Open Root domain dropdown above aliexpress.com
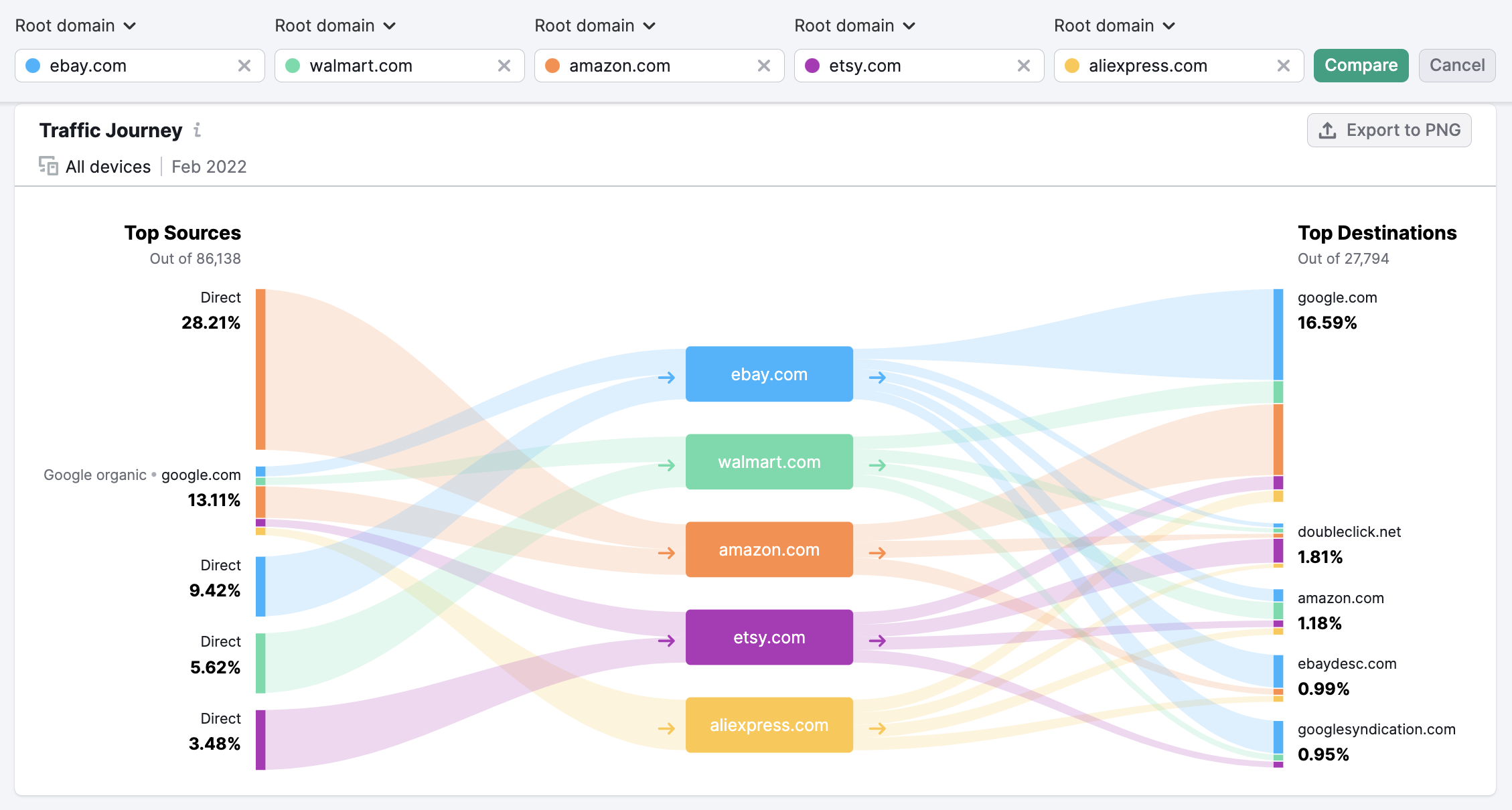 pos(1115,25)
